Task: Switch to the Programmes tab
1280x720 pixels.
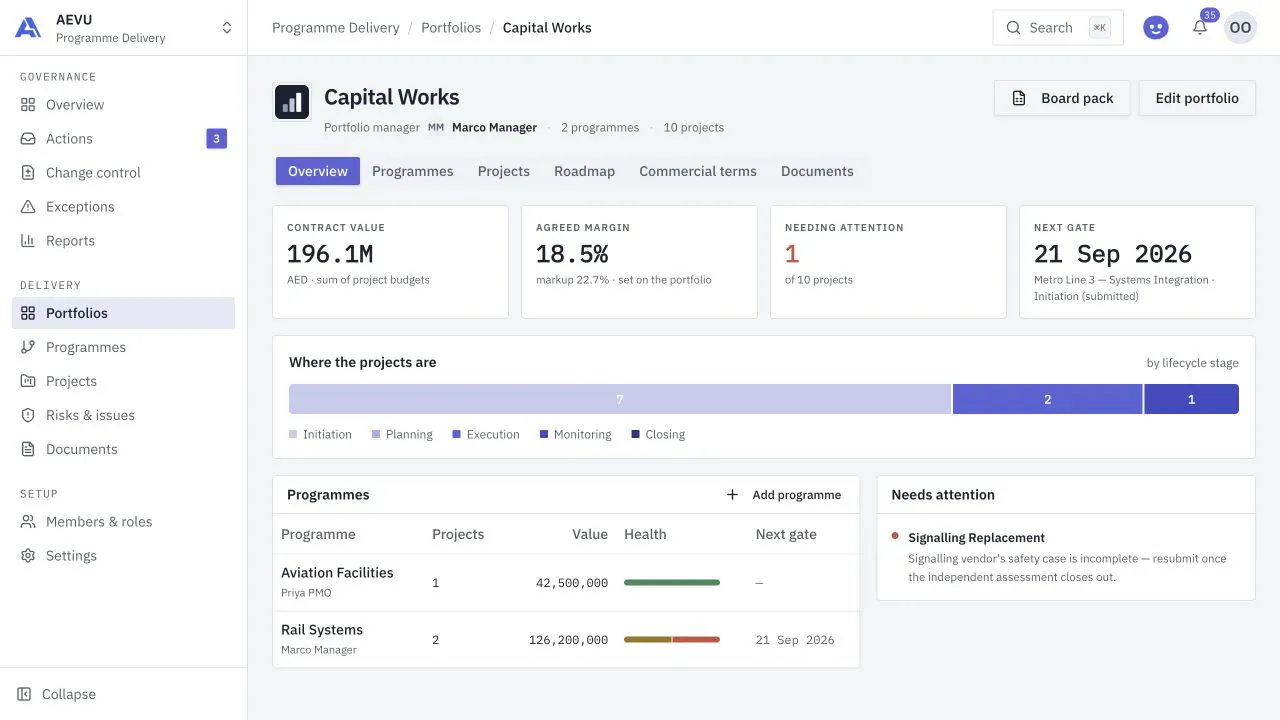Action: pyautogui.click(x=413, y=171)
